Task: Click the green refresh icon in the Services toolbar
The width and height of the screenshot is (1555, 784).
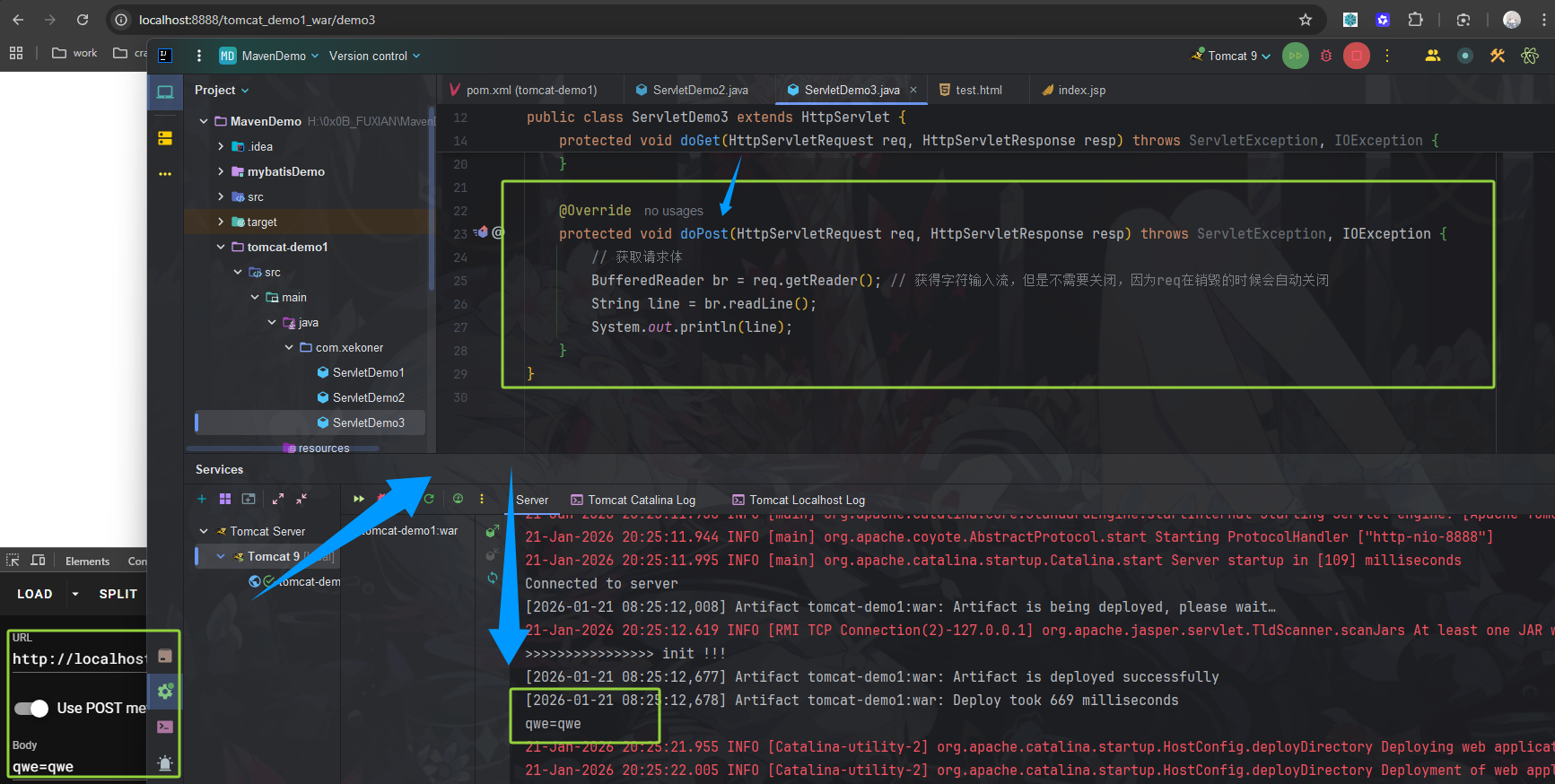Action: pos(429,499)
